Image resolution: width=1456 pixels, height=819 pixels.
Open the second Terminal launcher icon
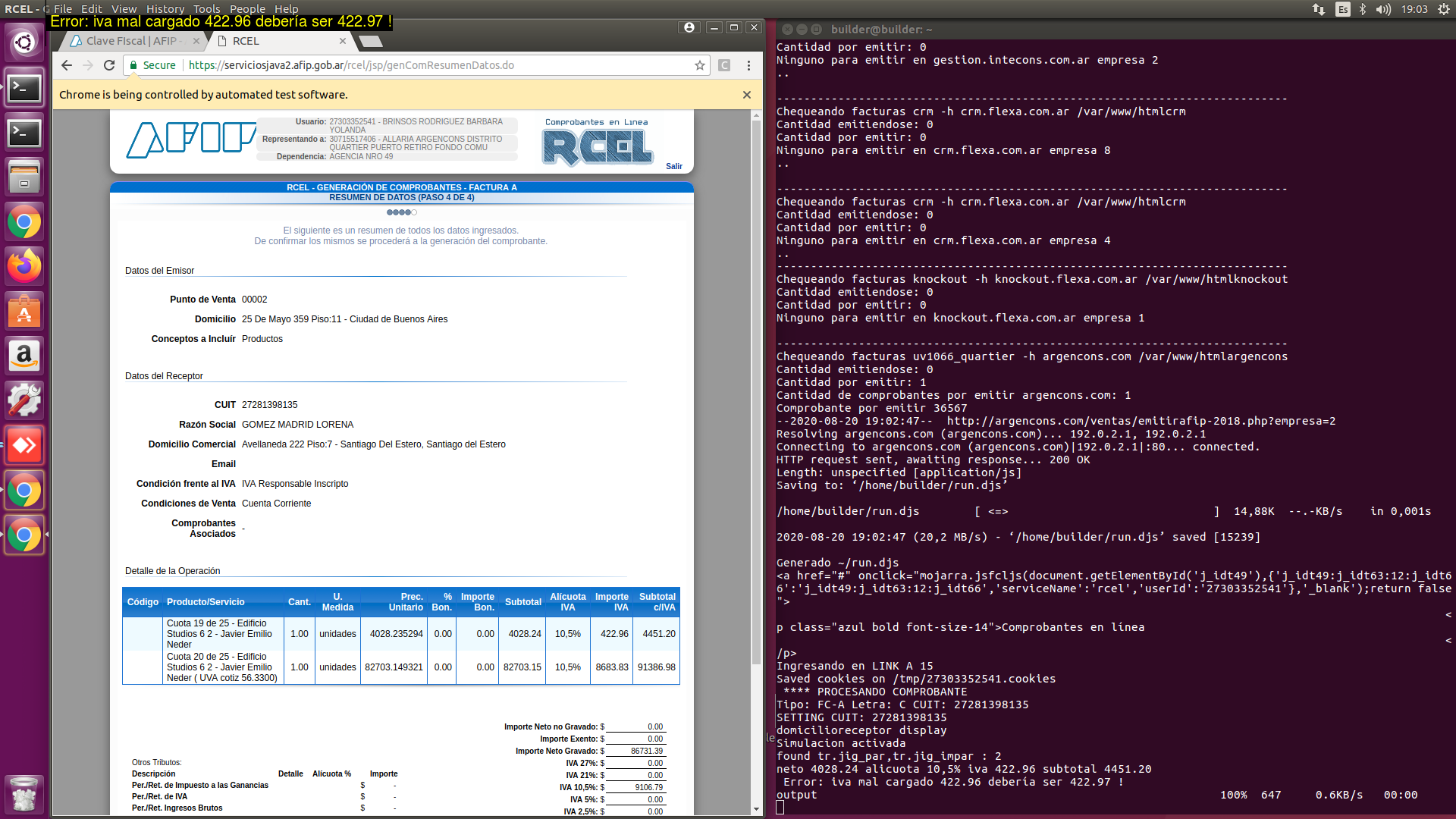pyautogui.click(x=24, y=133)
